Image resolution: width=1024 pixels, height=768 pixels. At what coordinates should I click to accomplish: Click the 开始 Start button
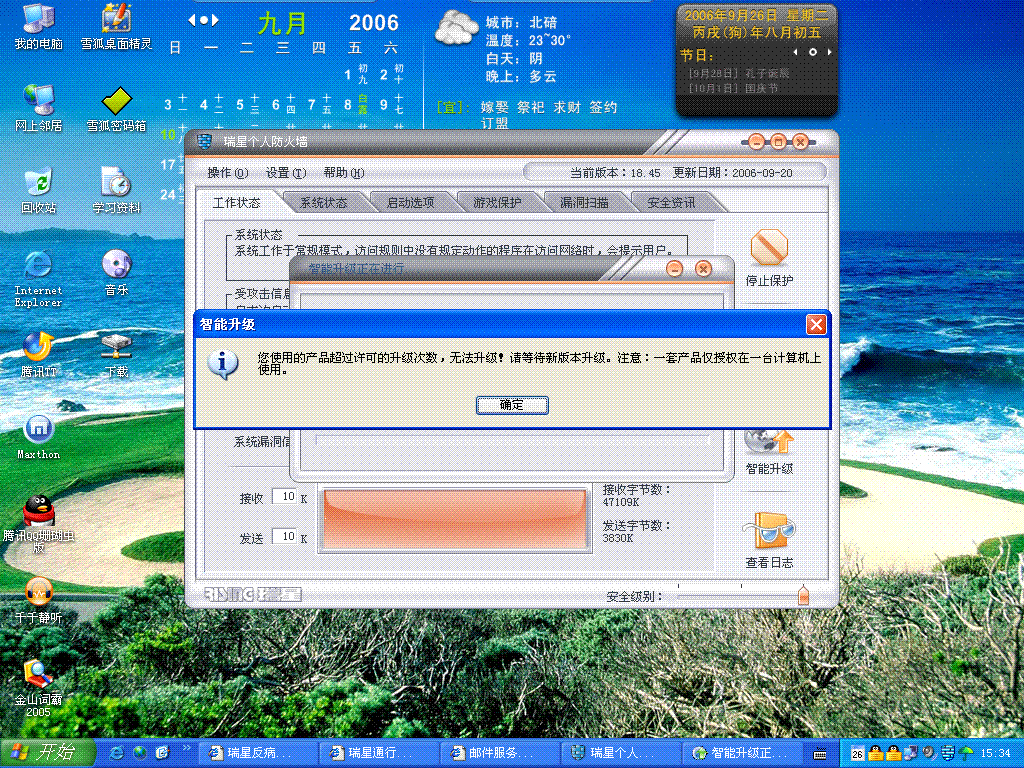click(x=47, y=753)
